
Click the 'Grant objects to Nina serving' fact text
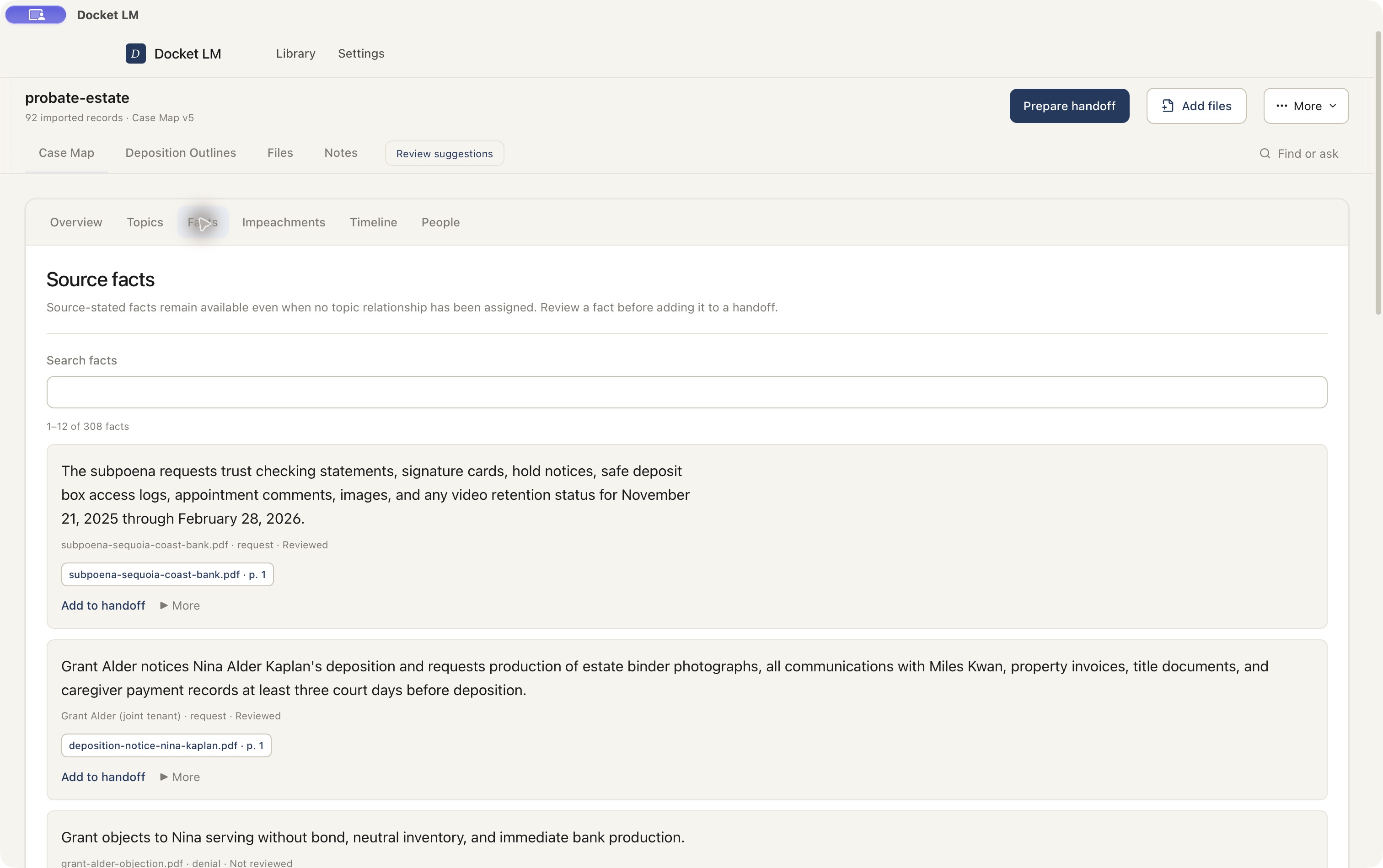(373, 837)
